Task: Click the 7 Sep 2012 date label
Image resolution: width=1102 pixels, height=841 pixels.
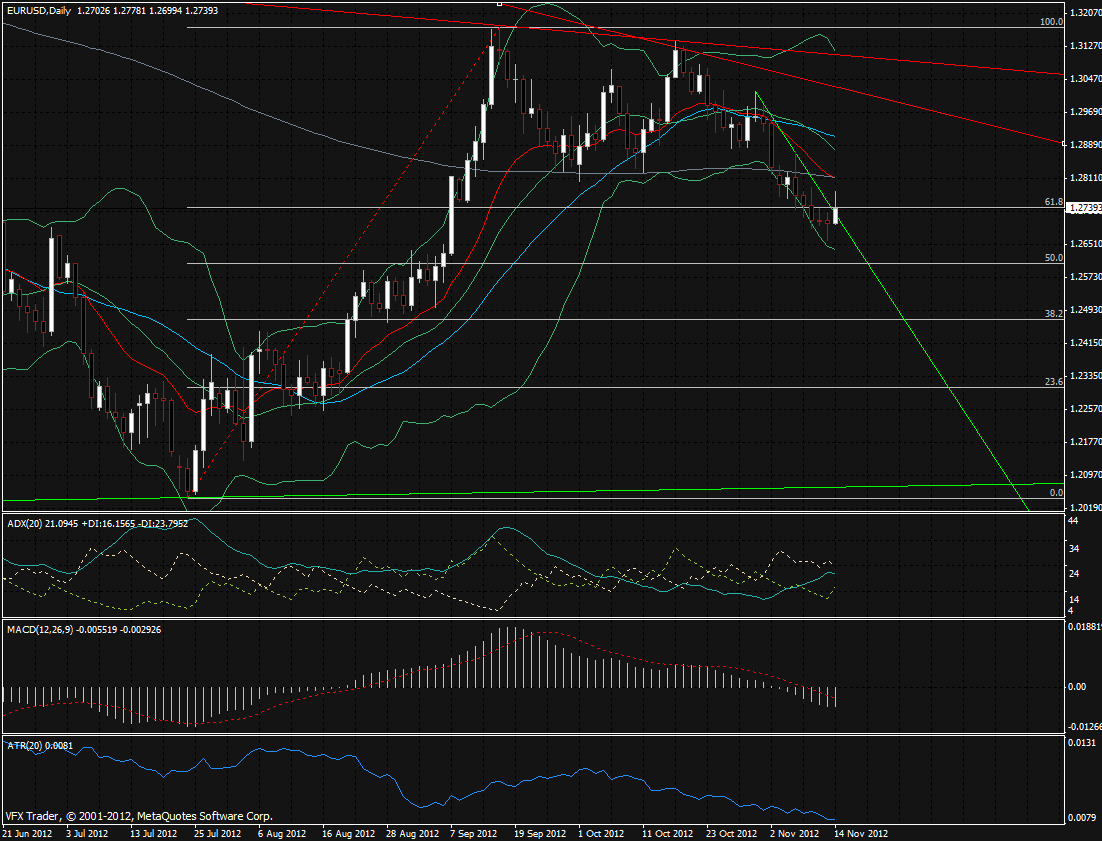Action: click(475, 832)
